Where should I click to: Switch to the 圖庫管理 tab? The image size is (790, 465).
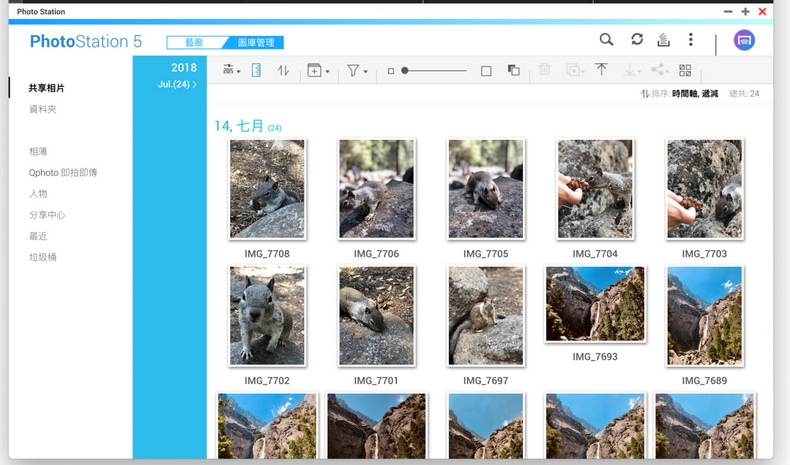[256, 43]
